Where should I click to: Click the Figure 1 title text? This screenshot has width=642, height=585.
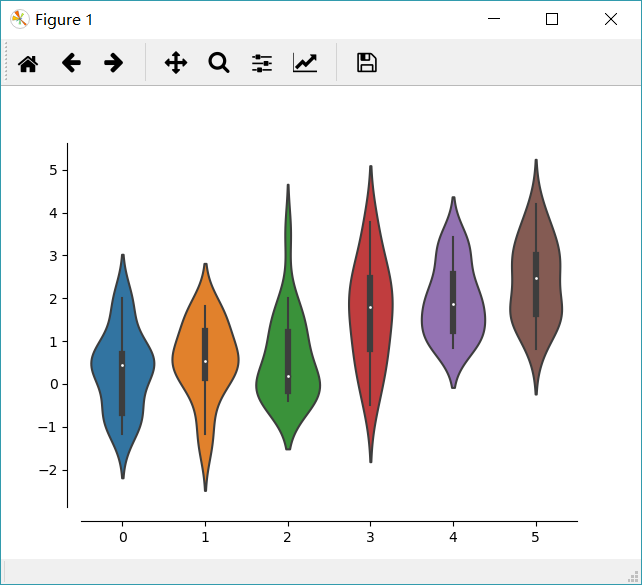(64, 20)
